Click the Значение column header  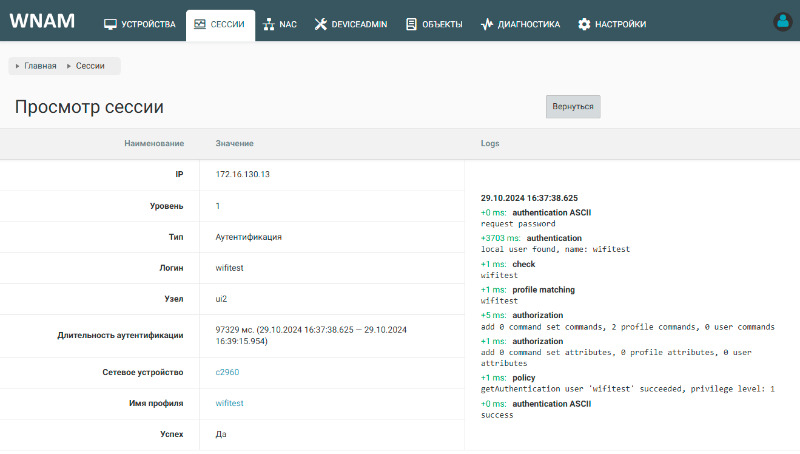(234, 143)
